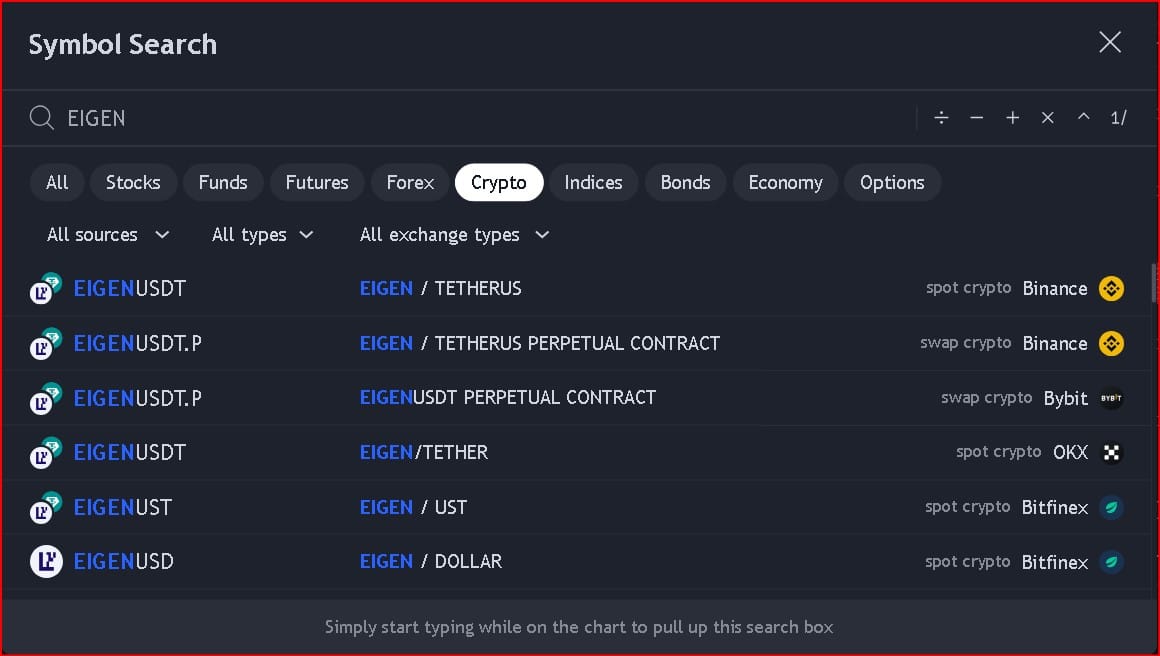Click the OKX exchange logo icon
This screenshot has width=1160, height=656.
(1111, 452)
